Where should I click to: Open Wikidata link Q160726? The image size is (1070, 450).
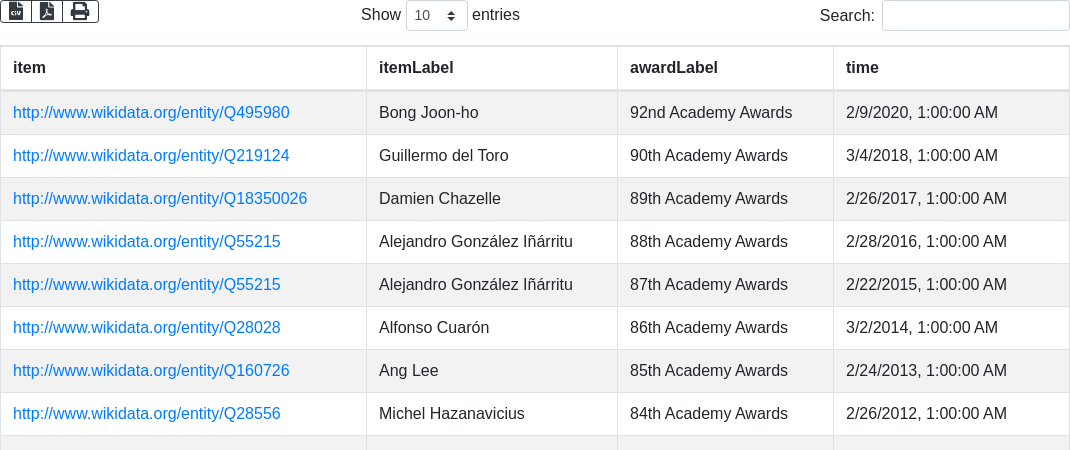coord(151,371)
